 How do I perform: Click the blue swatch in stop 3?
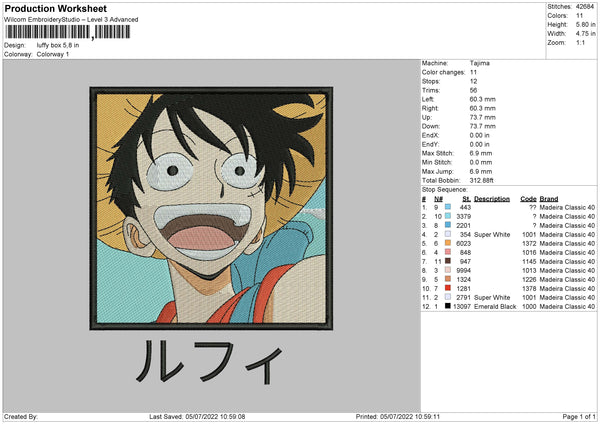[x=448, y=225]
